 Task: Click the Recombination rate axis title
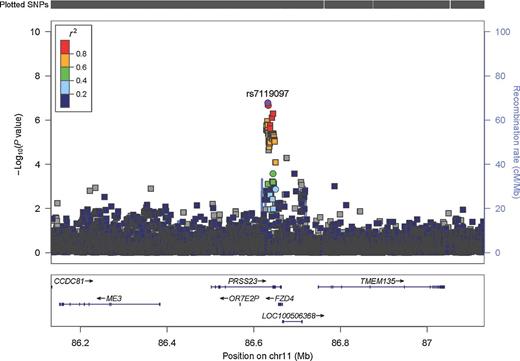[x=516, y=142]
